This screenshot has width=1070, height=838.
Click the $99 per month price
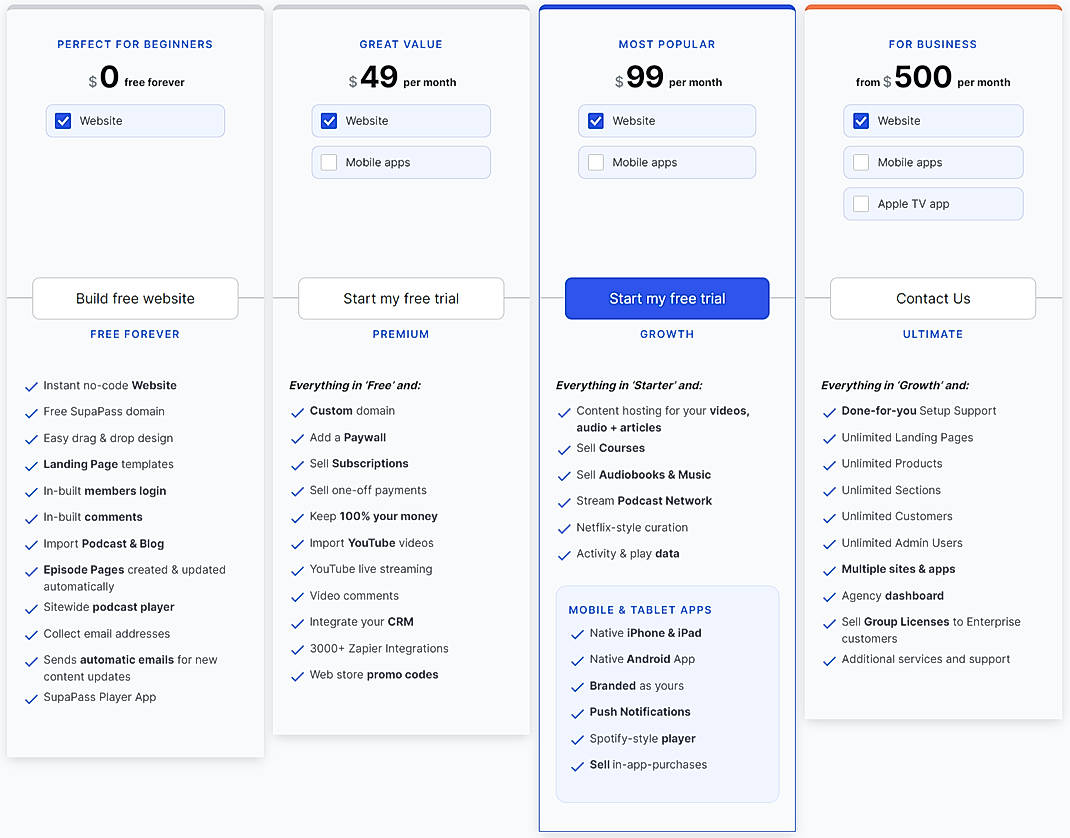click(x=666, y=78)
